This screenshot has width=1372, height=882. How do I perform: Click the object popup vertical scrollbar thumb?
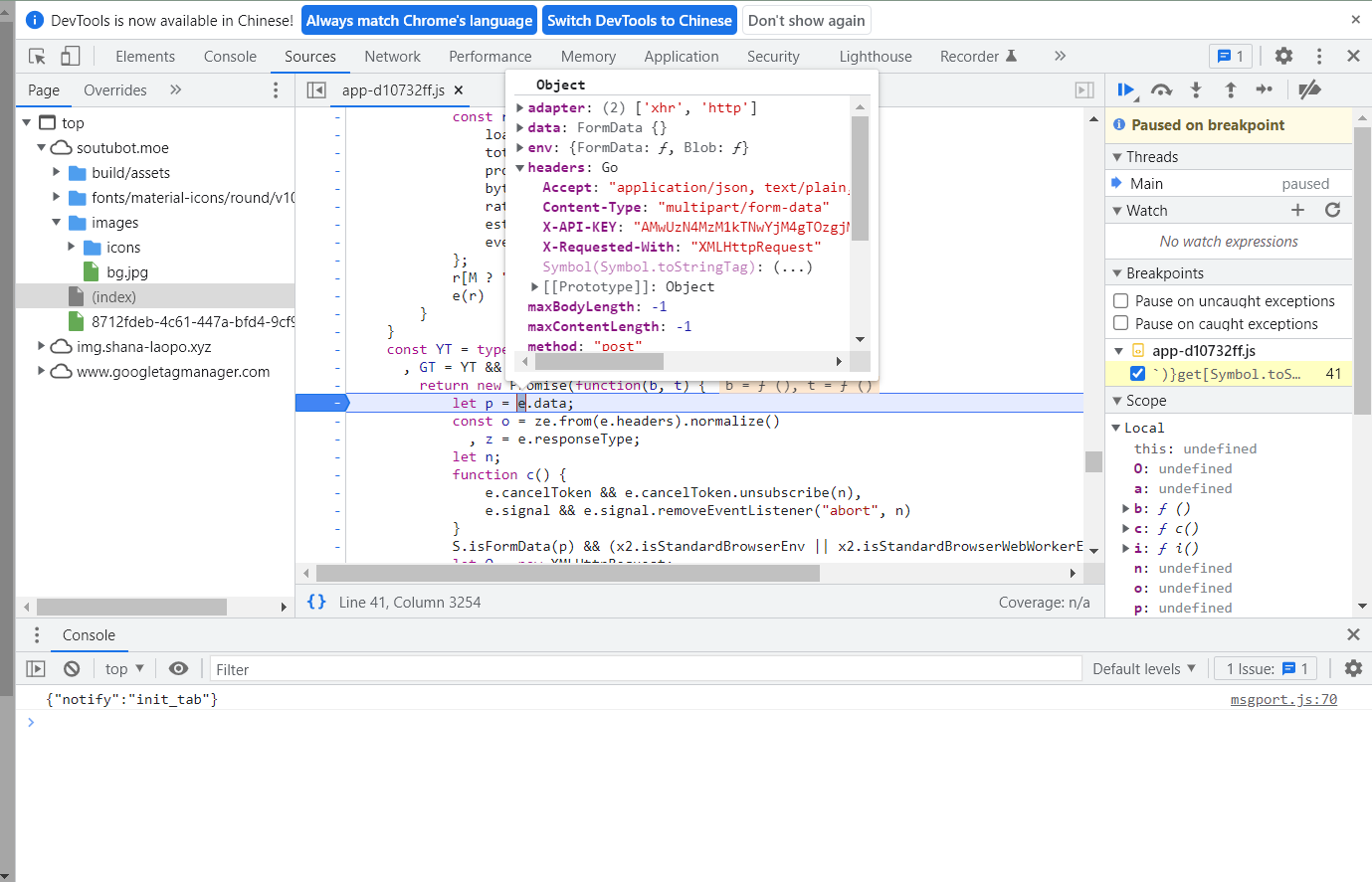click(x=860, y=178)
